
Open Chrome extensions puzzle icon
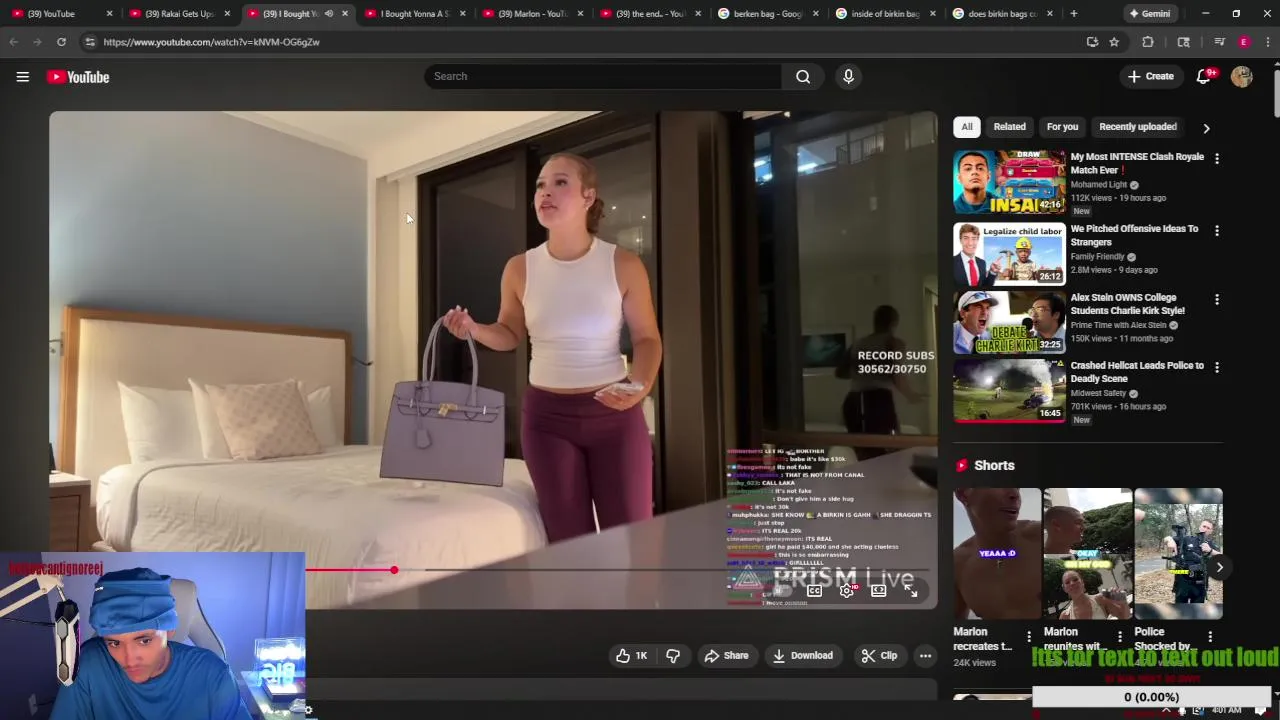(x=1148, y=42)
